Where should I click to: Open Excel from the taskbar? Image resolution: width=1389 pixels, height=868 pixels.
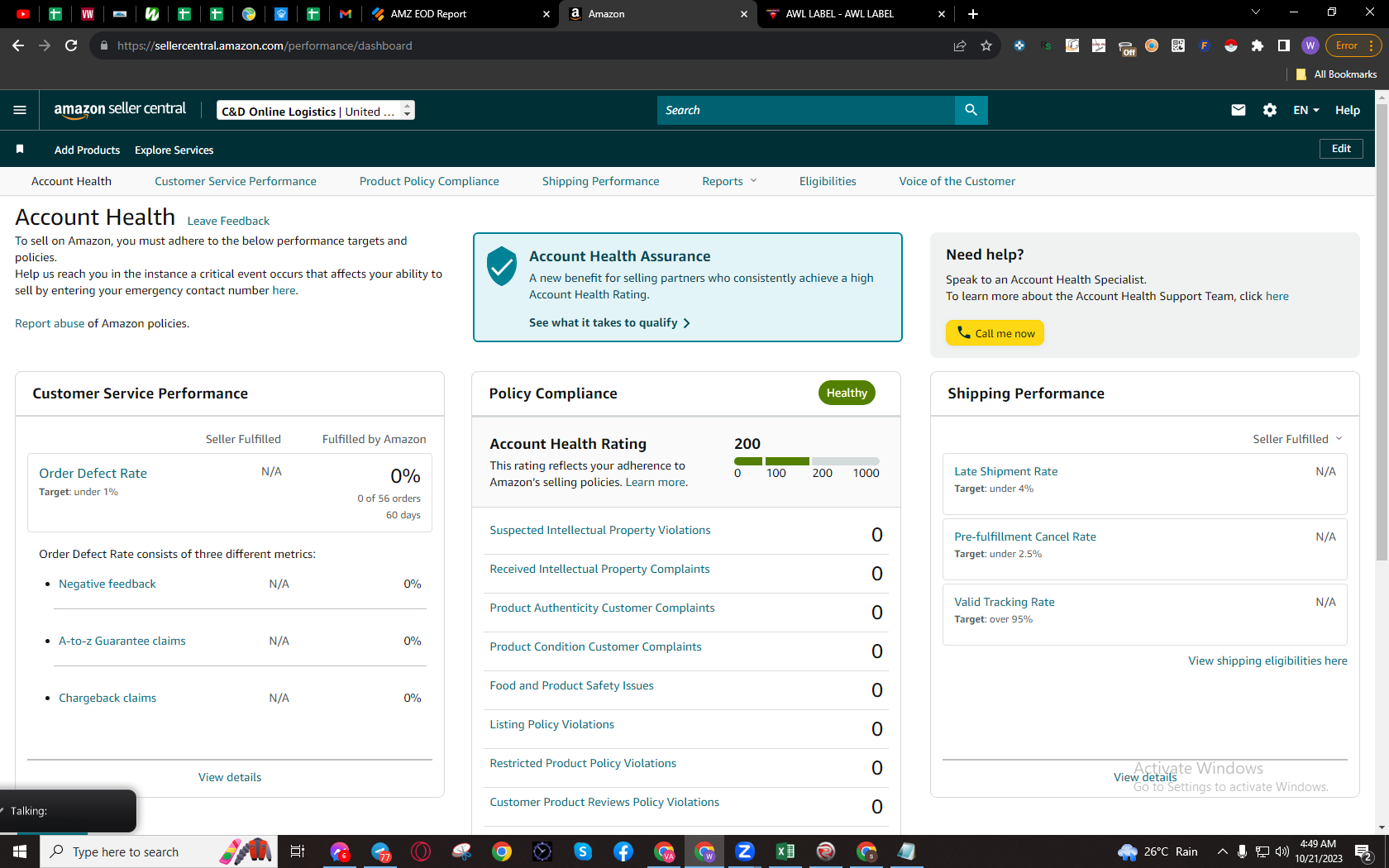785,851
